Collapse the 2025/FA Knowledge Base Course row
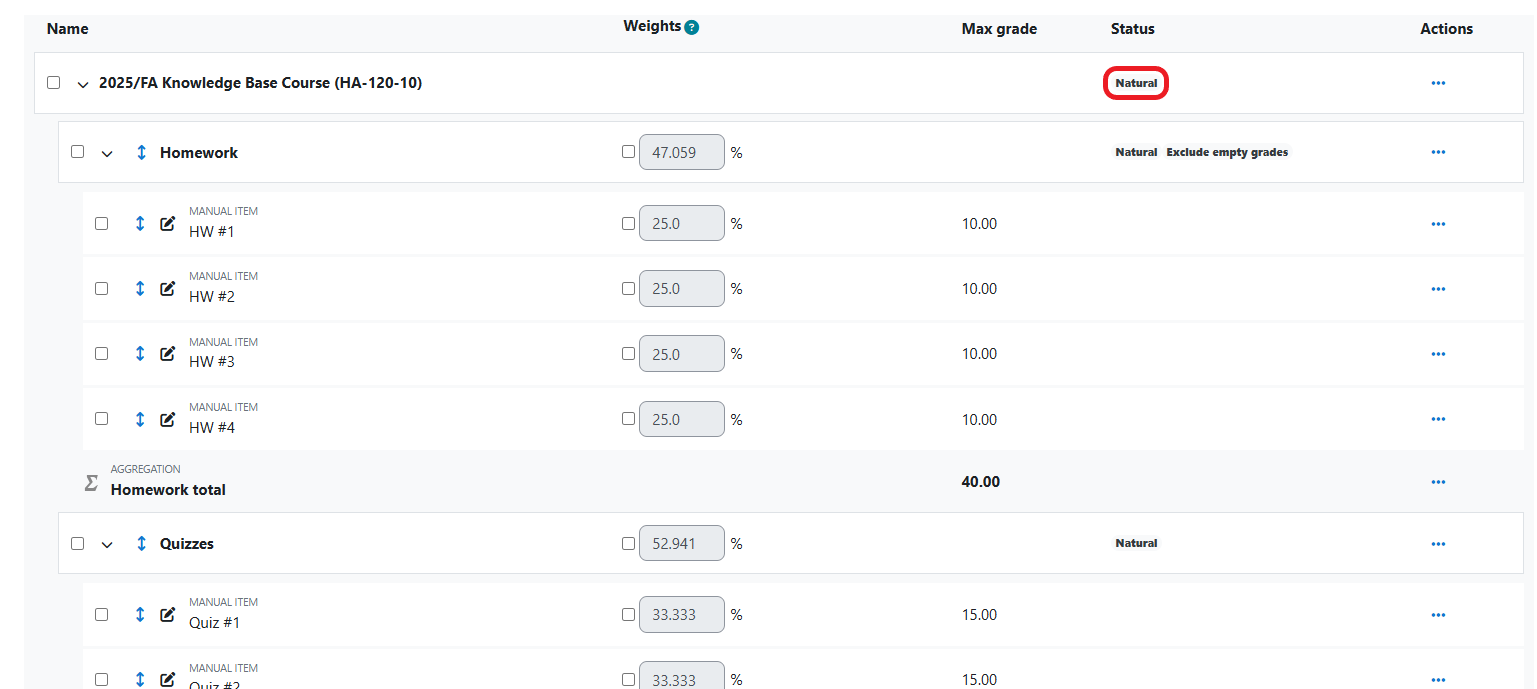Viewport: 1537px width, 689px height. click(83, 84)
